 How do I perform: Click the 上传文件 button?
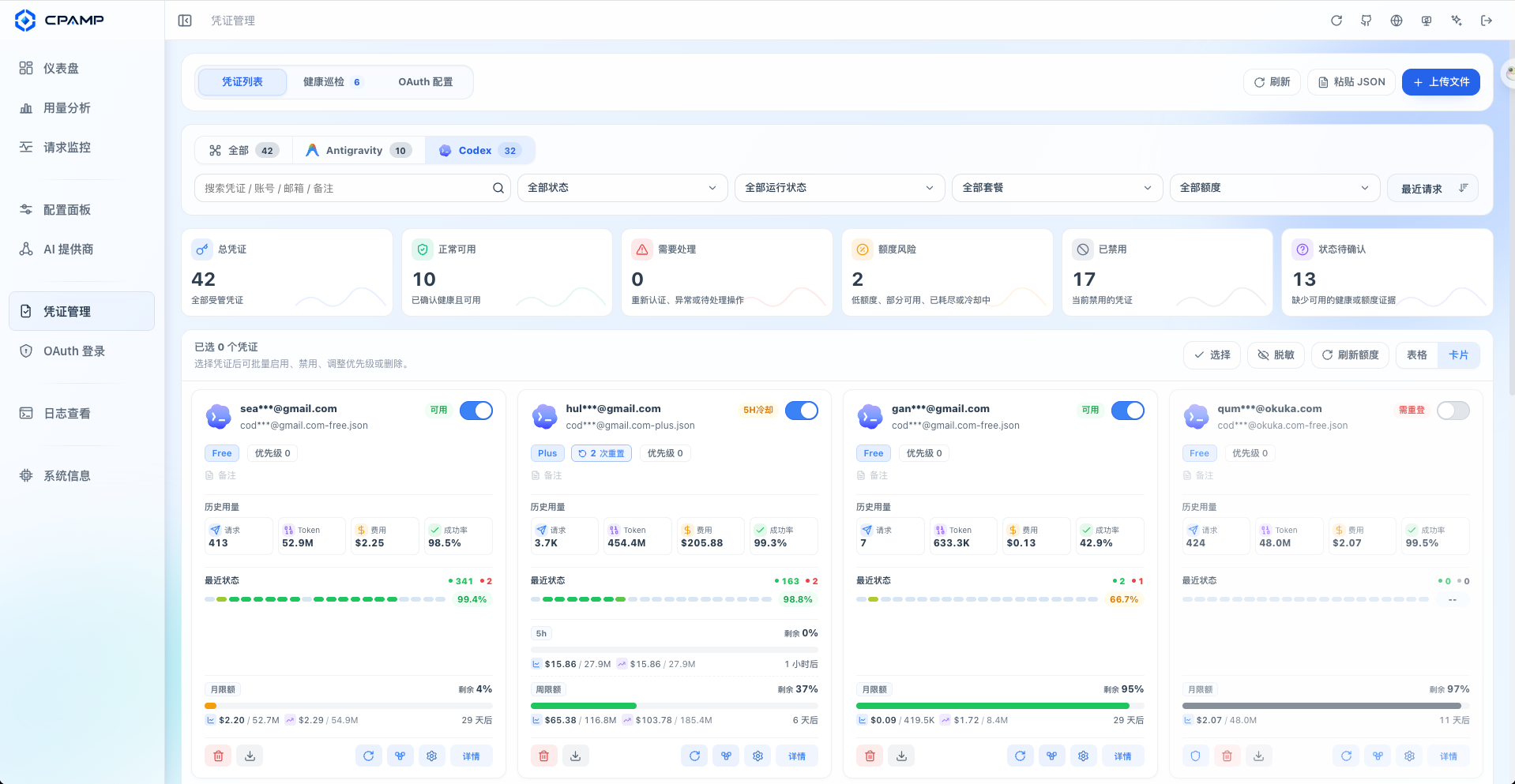click(1441, 82)
